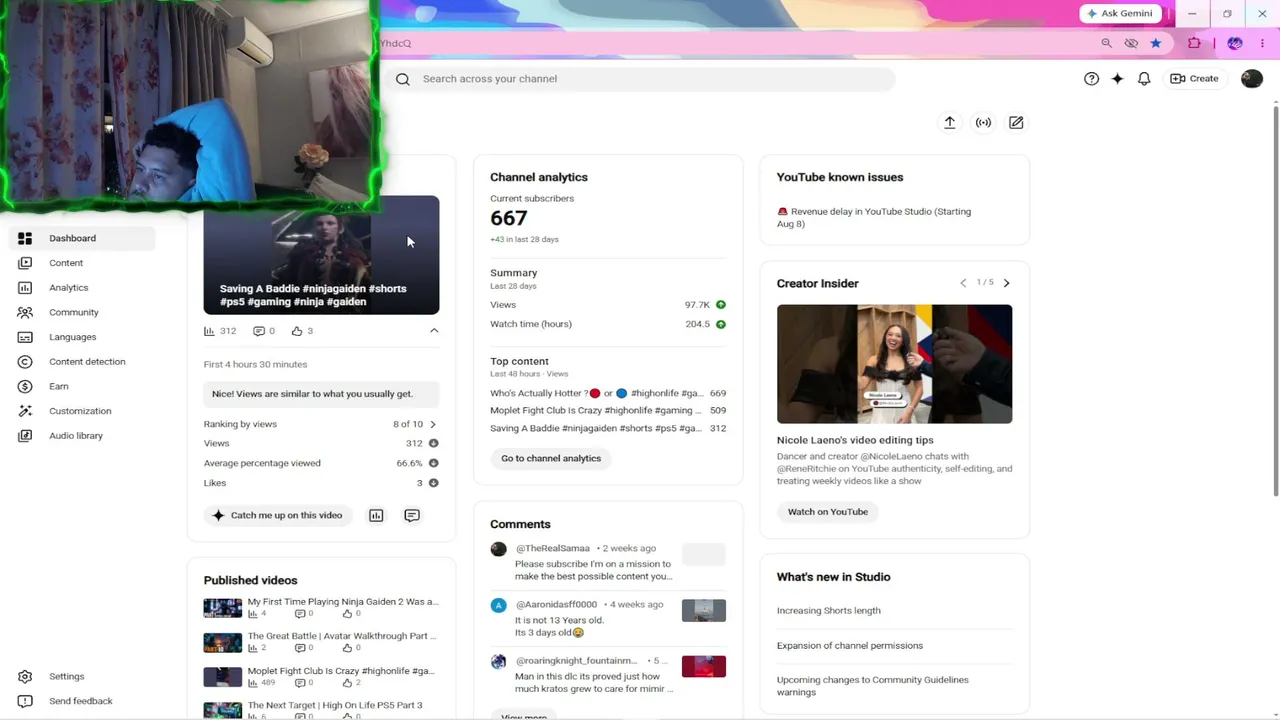Screen dimensions: 1280x720
Task: Click the magnifier icon in the channel search
Action: click(x=403, y=79)
